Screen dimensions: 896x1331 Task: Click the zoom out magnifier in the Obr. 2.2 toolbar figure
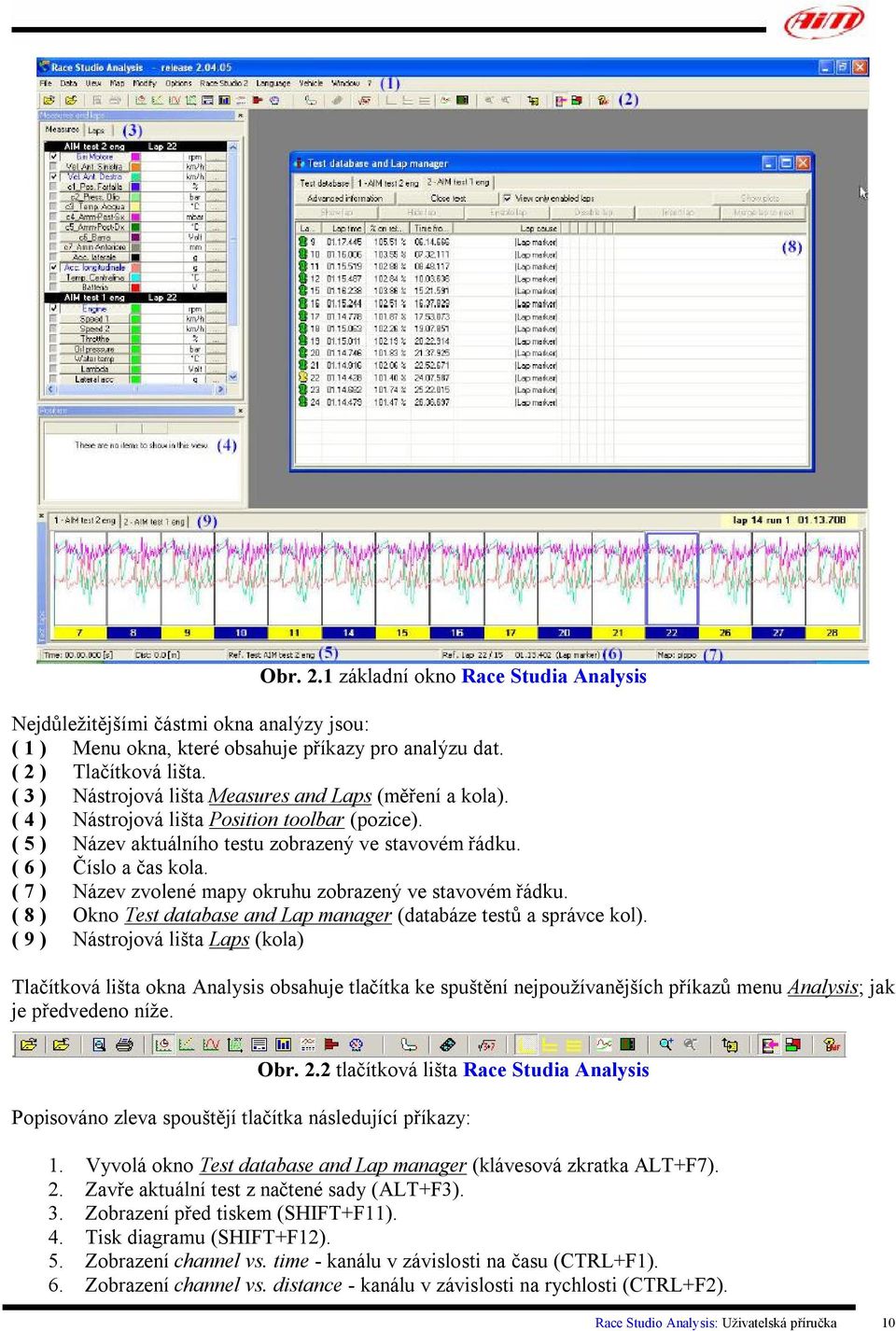[690, 1044]
